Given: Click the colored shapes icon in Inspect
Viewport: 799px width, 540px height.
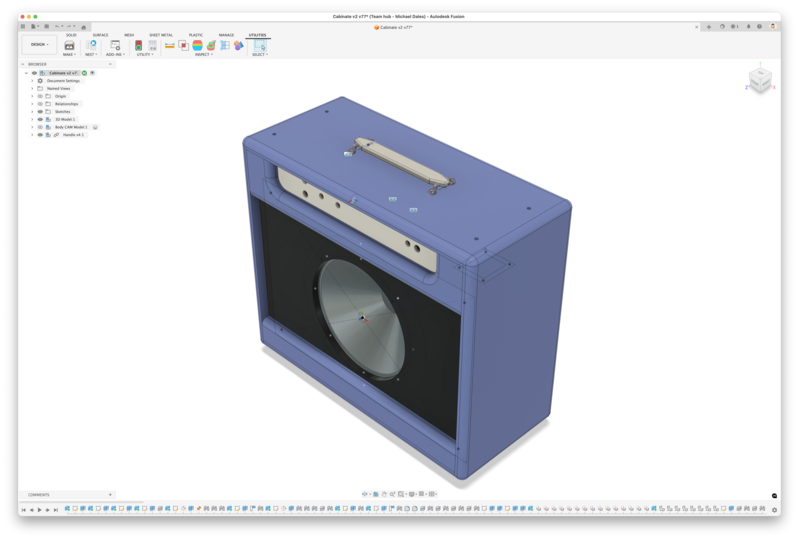Looking at the screenshot, I should (238, 45).
